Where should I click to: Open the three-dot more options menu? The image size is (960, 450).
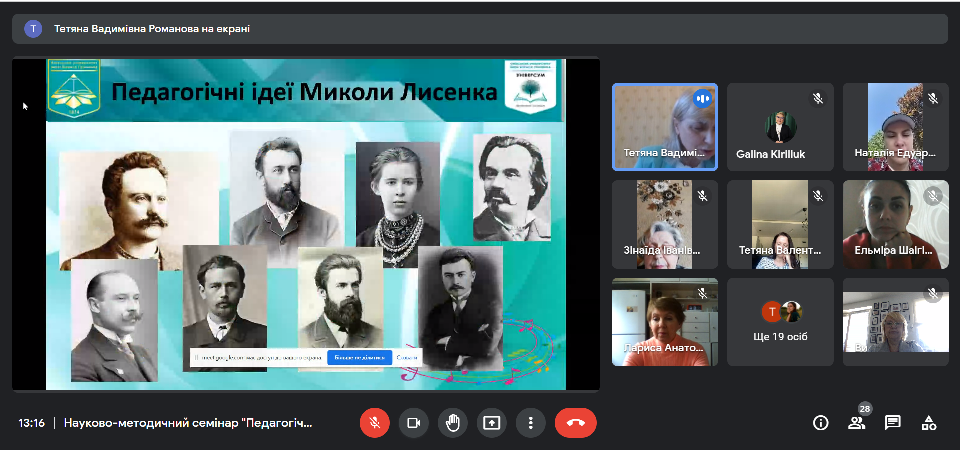click(x=530, y=422)
